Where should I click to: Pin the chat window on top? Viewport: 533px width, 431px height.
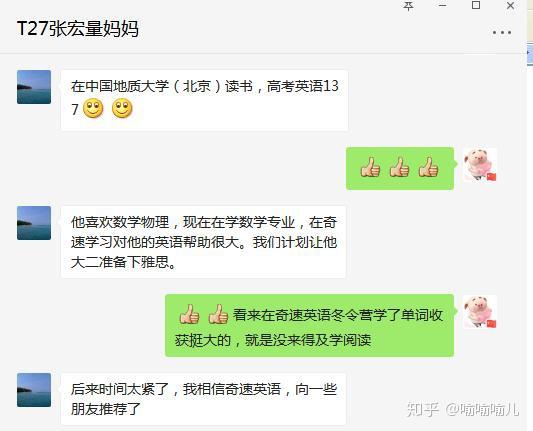coord(409,6)
